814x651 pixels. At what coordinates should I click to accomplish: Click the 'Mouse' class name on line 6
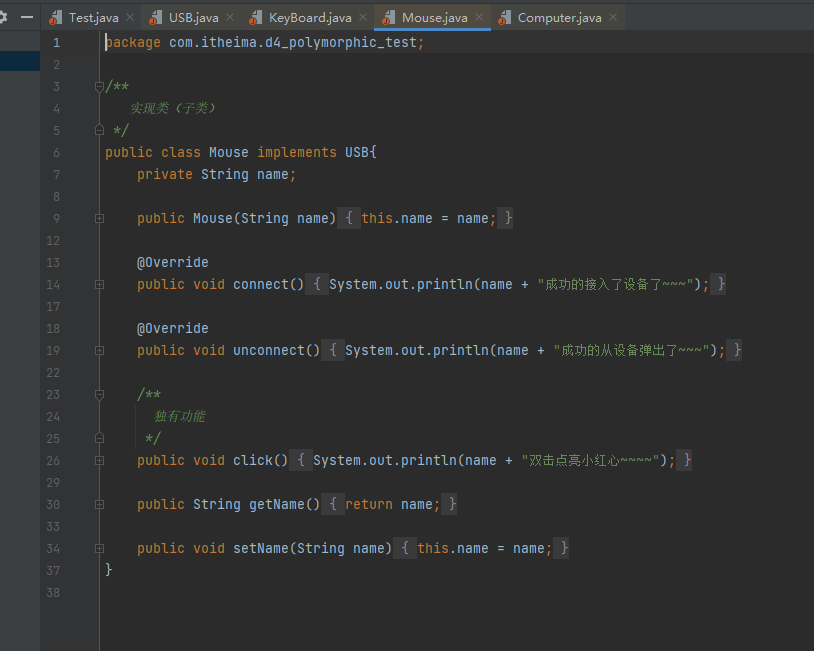pos(228,153)
